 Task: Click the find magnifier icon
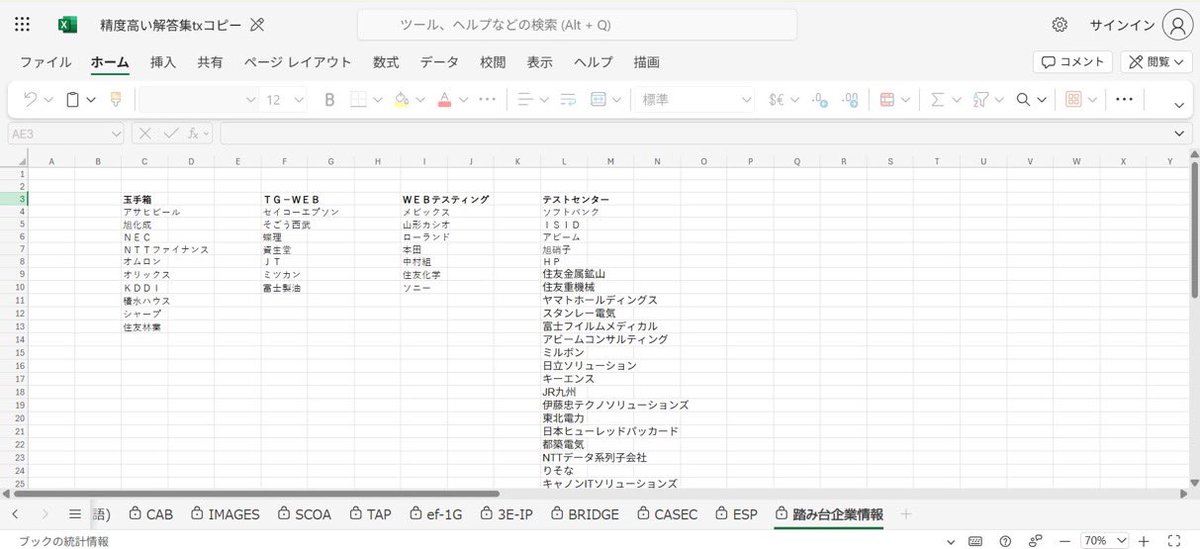click(1023, 99)
